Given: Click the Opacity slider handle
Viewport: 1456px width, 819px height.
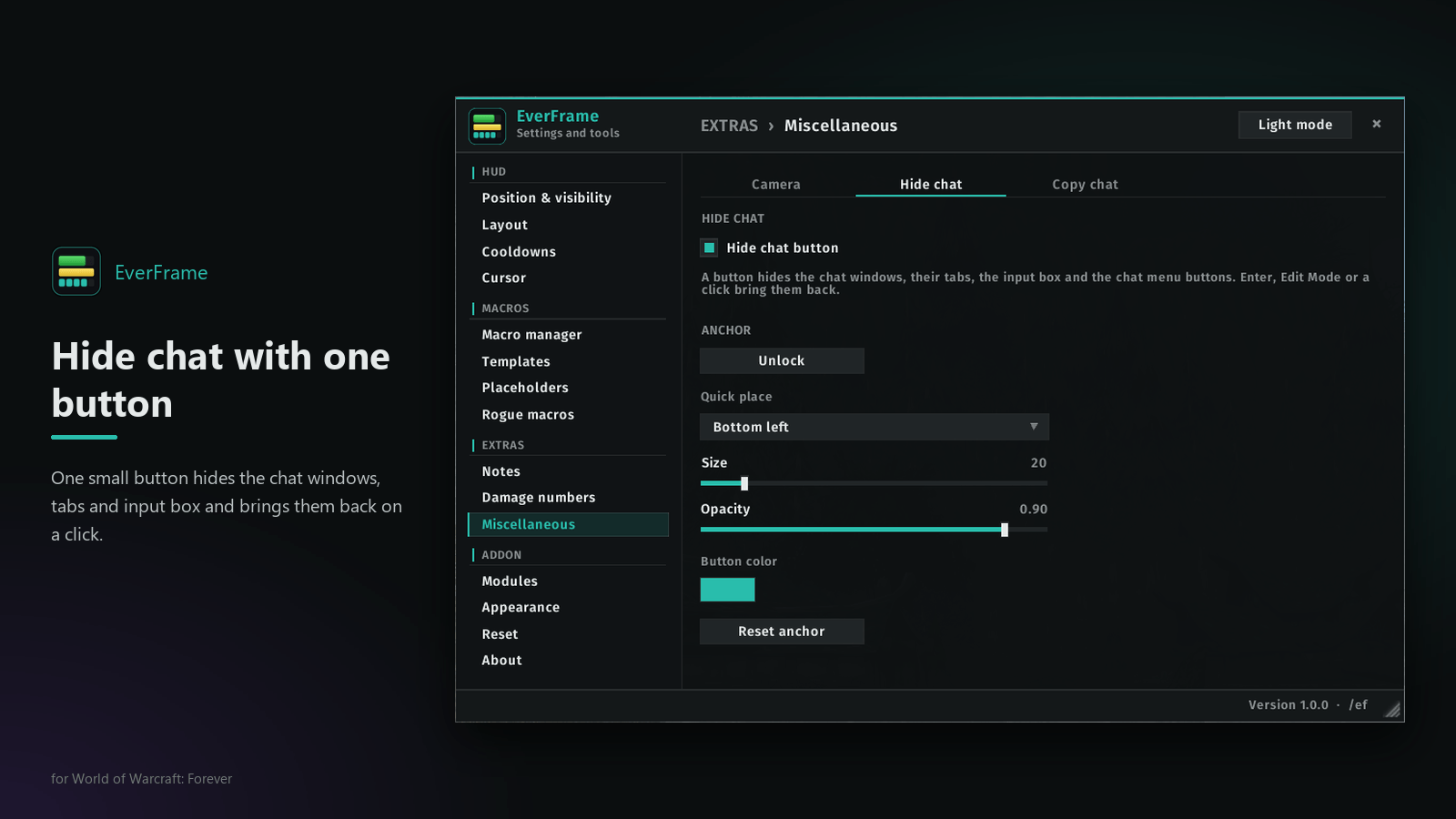Looking at the screenshot, I should click(1005, 530).
